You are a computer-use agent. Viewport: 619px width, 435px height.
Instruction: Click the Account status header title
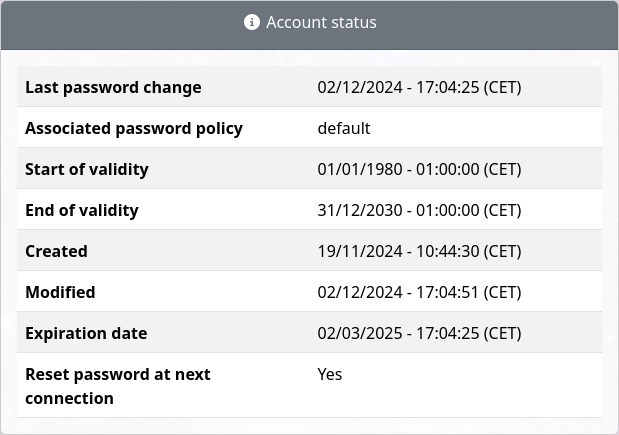point(321,22)
